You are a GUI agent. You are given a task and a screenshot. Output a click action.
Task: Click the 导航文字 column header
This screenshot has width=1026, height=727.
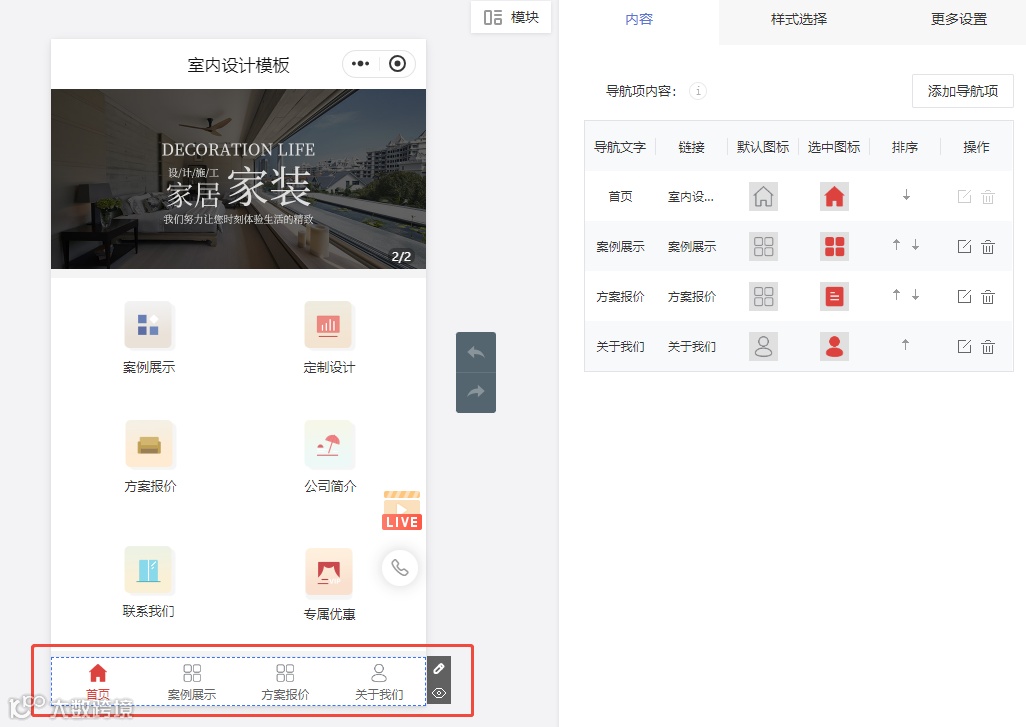point(619,147)
